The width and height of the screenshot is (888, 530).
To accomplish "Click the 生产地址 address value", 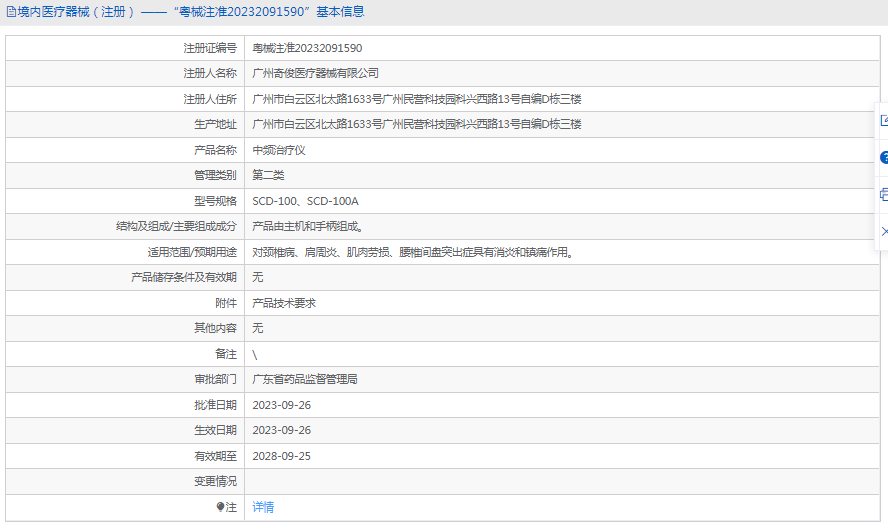I will (417, 125).
